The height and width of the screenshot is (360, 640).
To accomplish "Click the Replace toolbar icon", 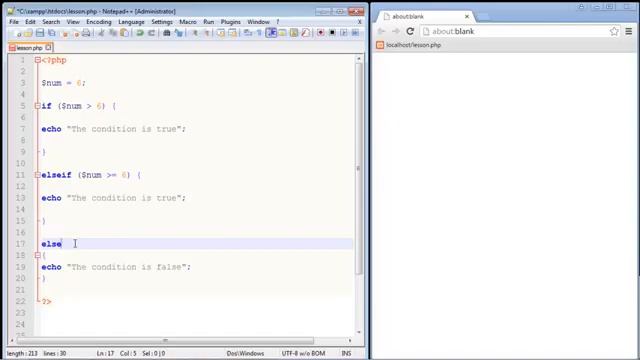I will pos(178,33).
